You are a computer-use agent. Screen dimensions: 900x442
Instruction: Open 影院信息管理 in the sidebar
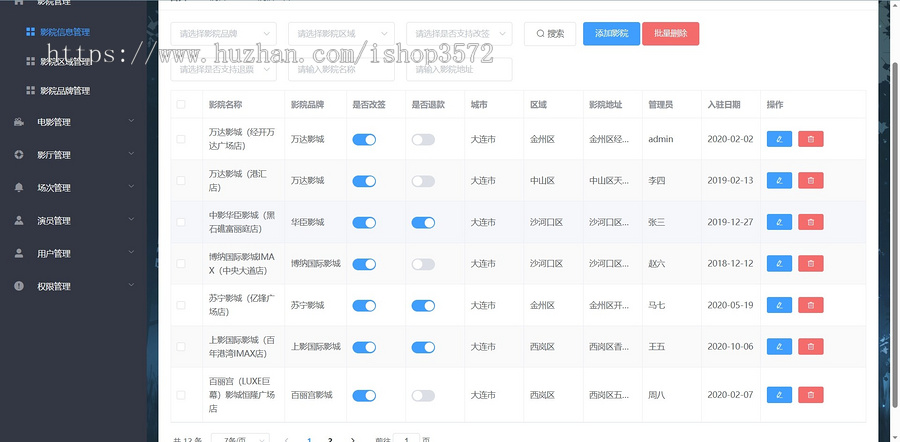[x=65, y=32]
